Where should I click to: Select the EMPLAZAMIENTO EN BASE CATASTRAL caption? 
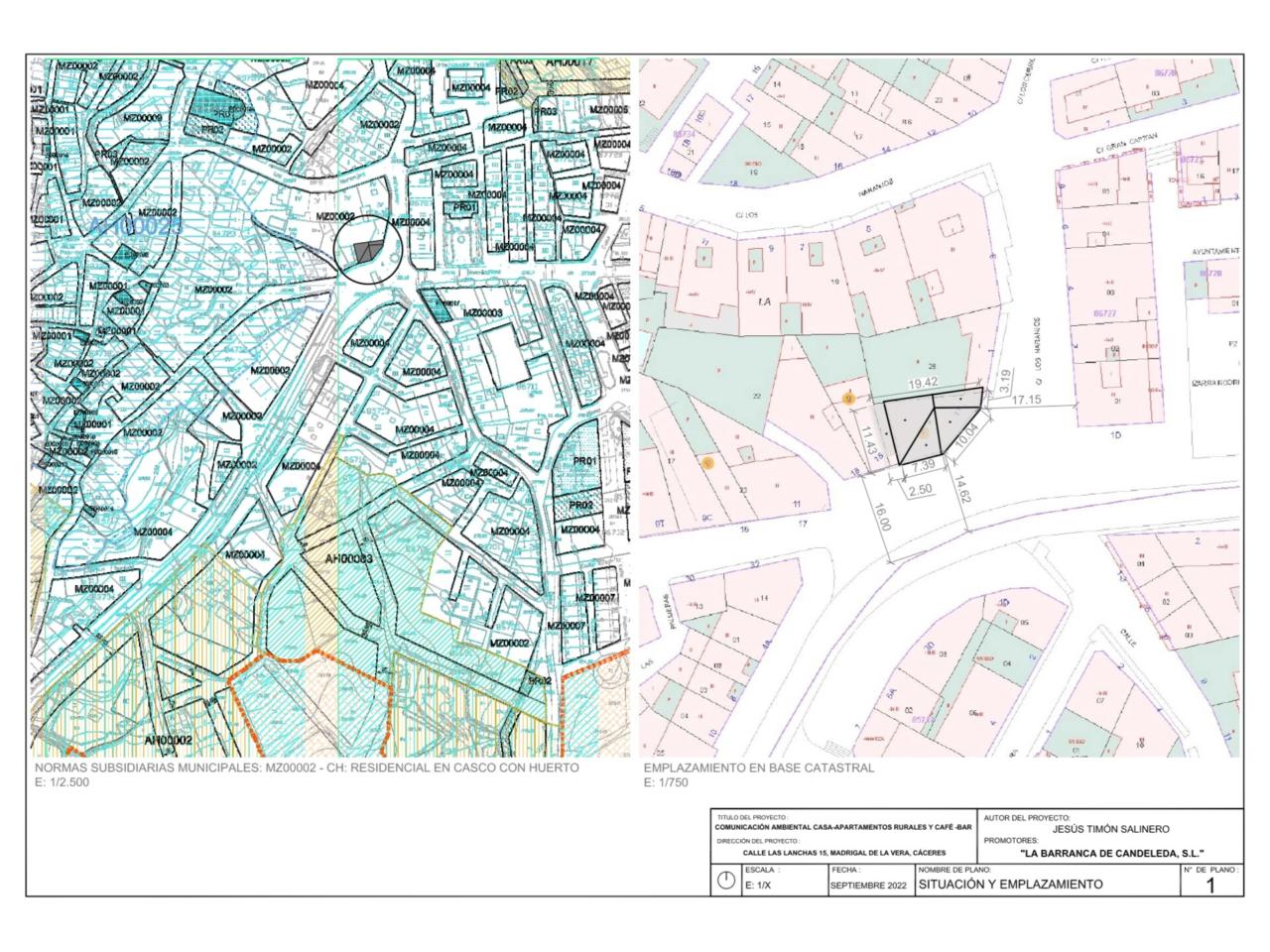coord(759,768)
